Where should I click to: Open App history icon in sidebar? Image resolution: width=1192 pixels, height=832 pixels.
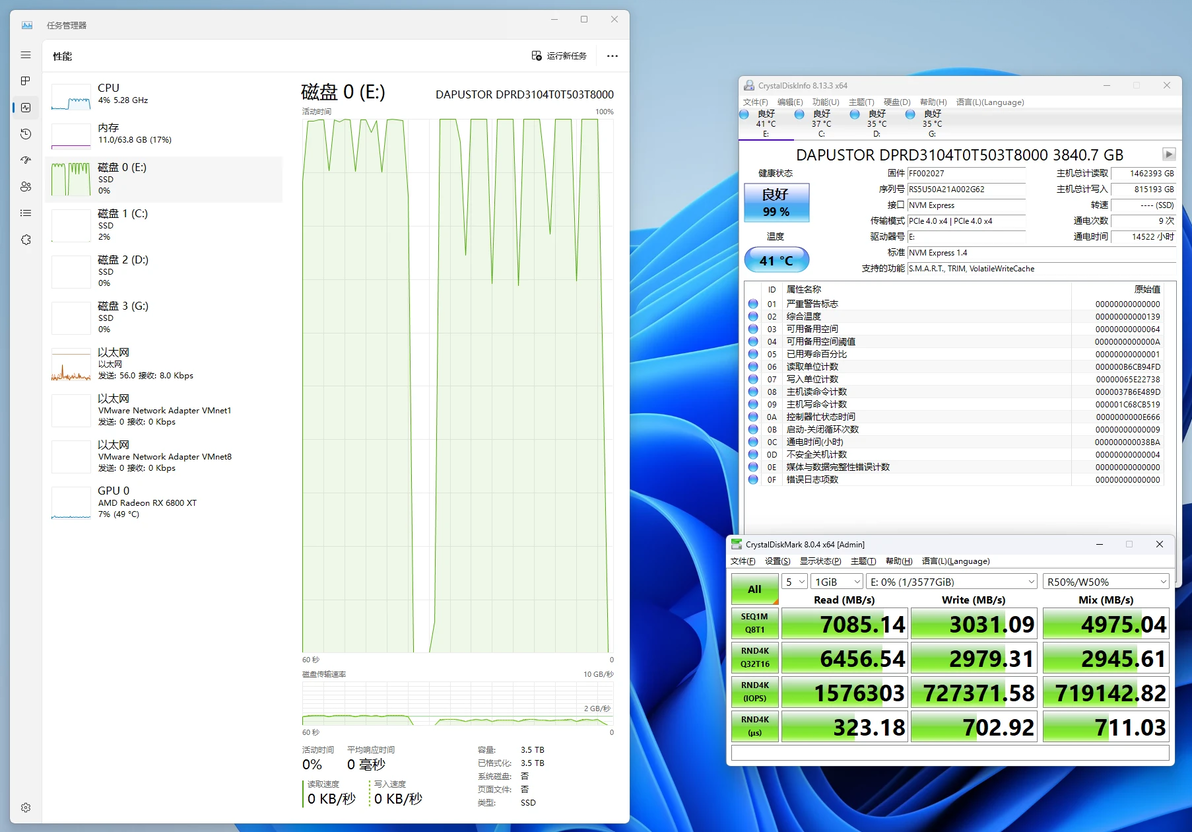[26, 134]
